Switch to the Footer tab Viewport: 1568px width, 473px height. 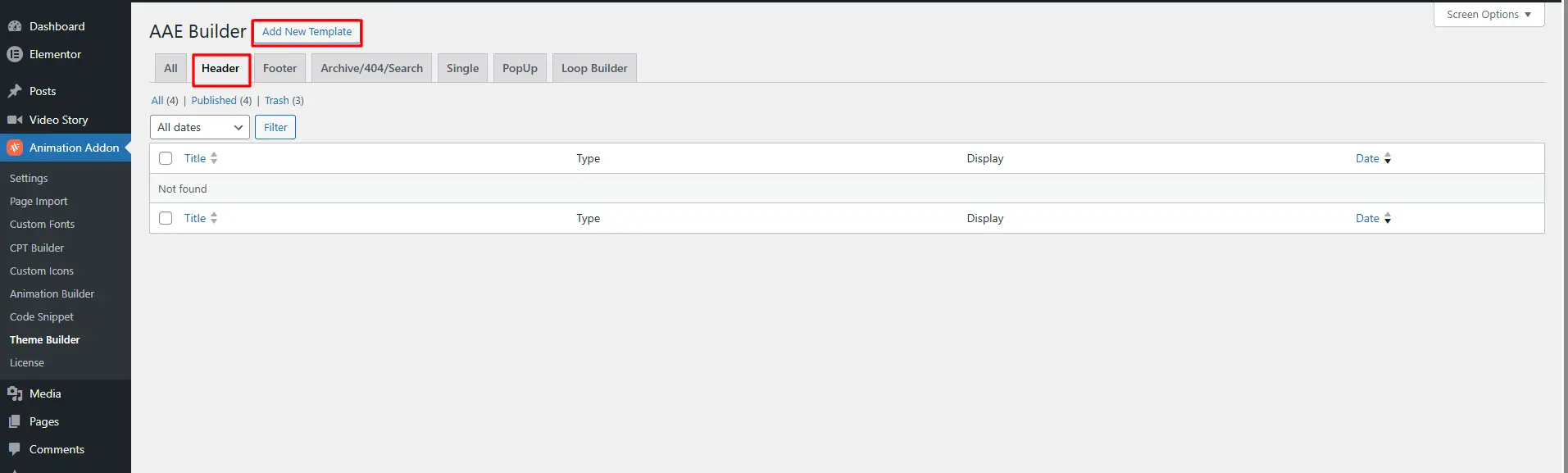coord(280,67)
